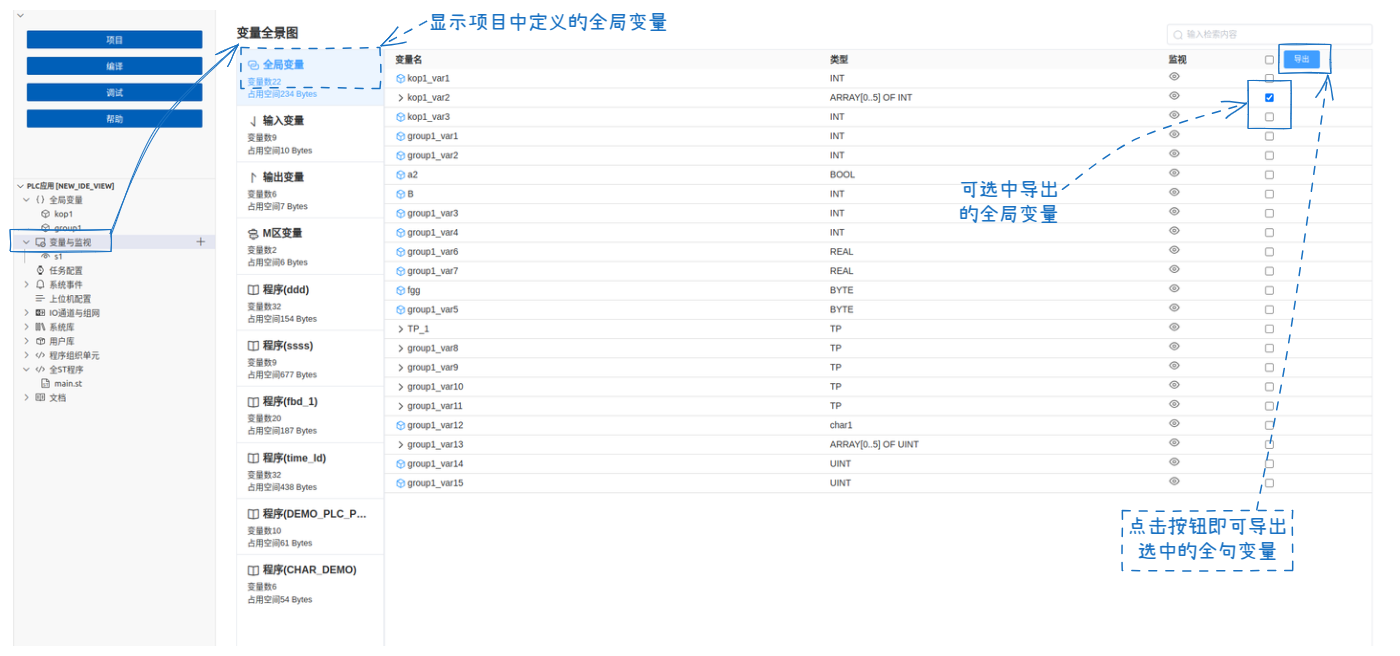The height and width of the screenshot is (656, 1400).
Task: Focus the 输入检索内容 search field
Action: 1269,34
